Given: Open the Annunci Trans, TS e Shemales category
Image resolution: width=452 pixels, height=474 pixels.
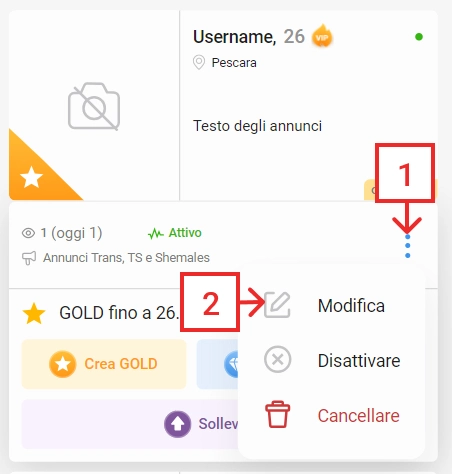Looking at the screenshot, I should [x=126, y=258].
